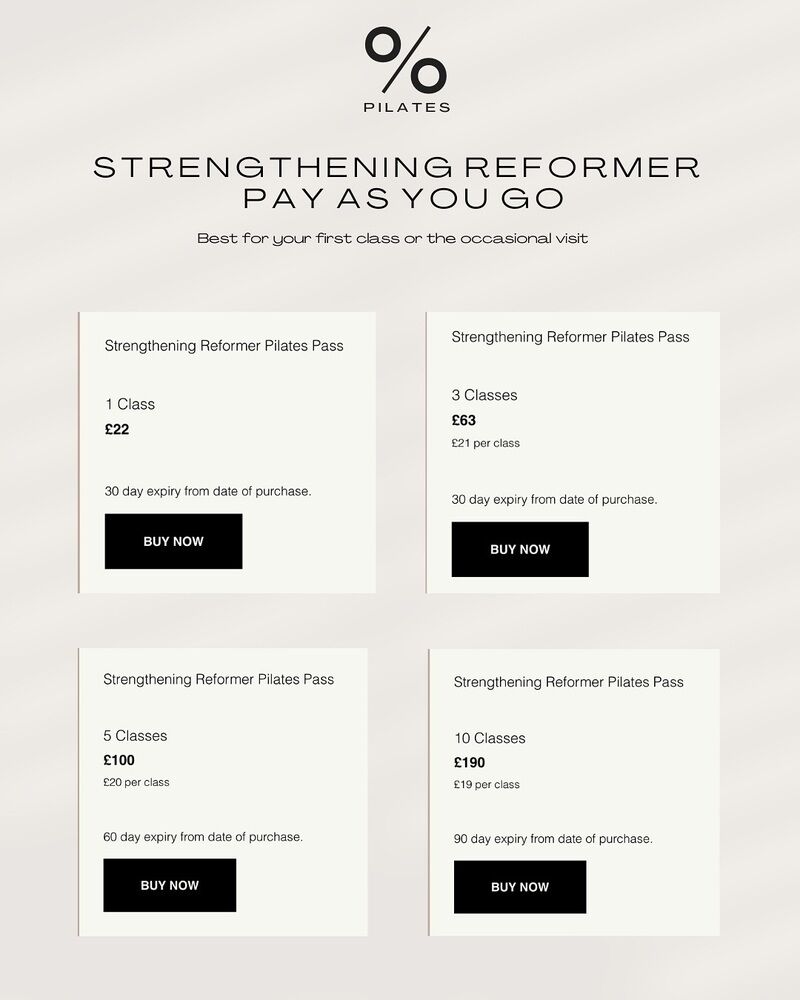Click the "£19 per class" note
This screenshot has width=800, height=1000.
pos(486,785)
